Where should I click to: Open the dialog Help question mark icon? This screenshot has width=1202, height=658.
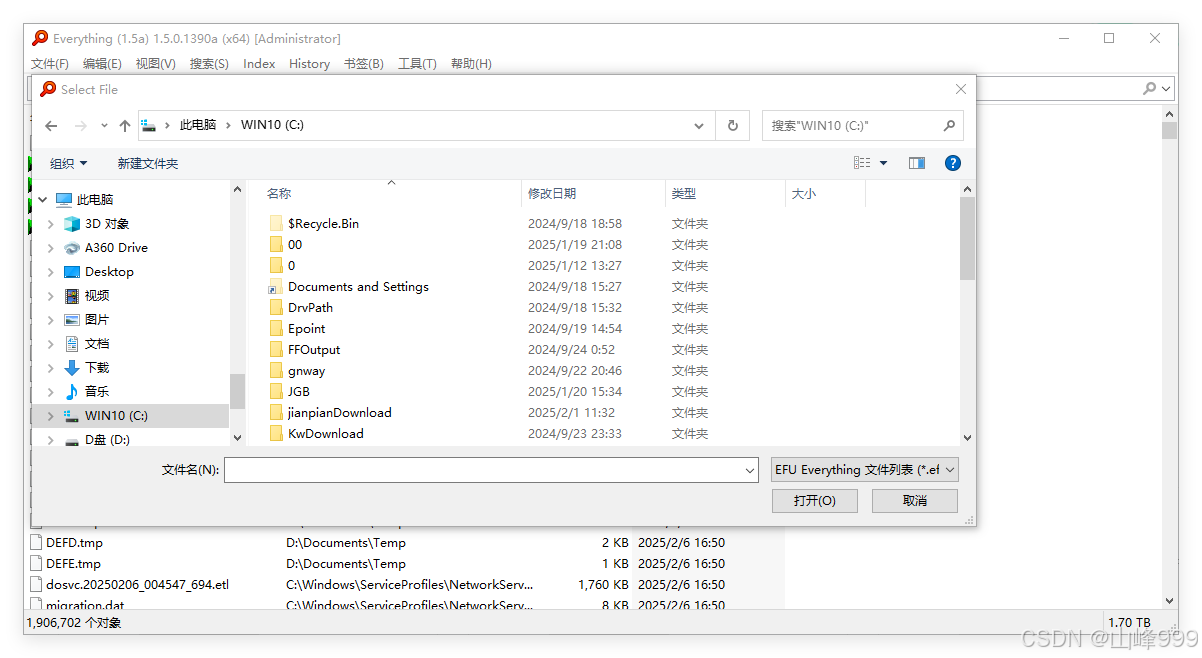[953, 163]
